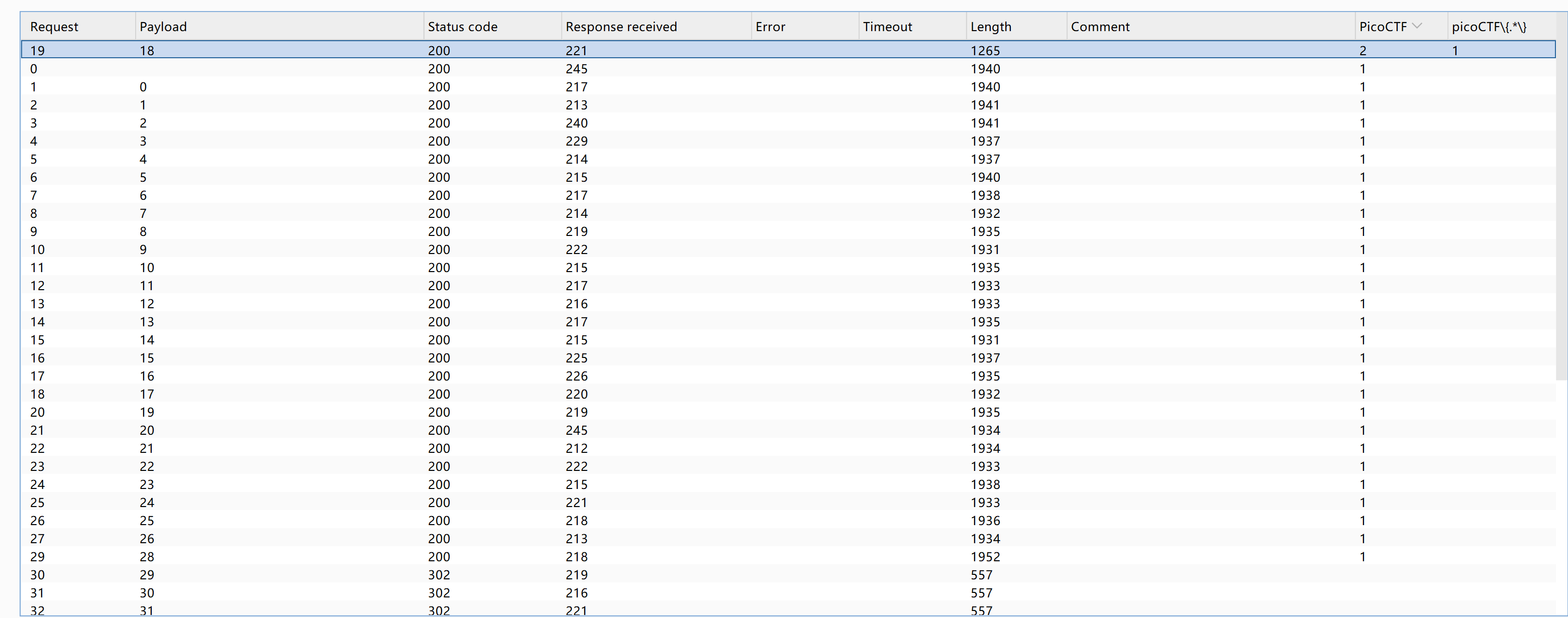Select the row with request 10
Screen dimensions: 1568x618
[788, 250]
